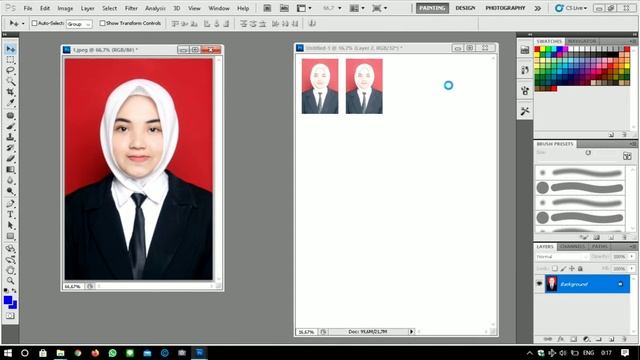Open File Explorer from the taskbar
640x360 pixels.
60,353
